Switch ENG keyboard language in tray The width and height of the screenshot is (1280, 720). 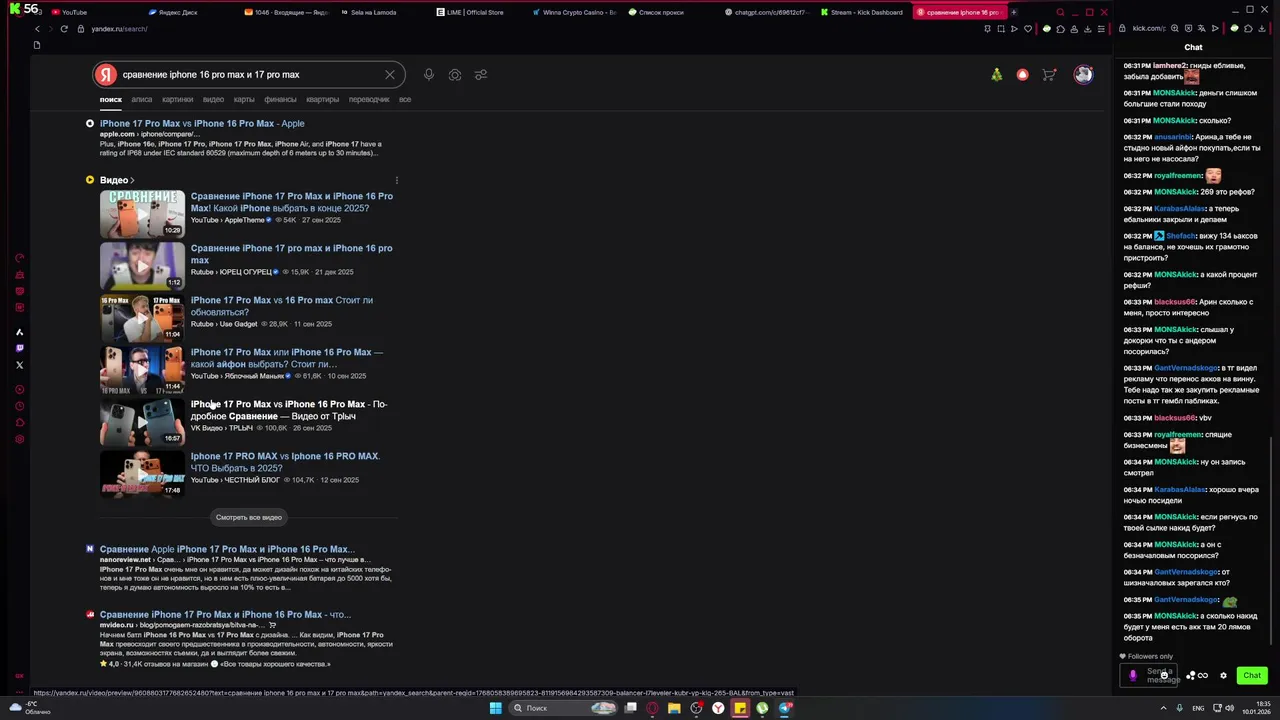click(1198, 708)
